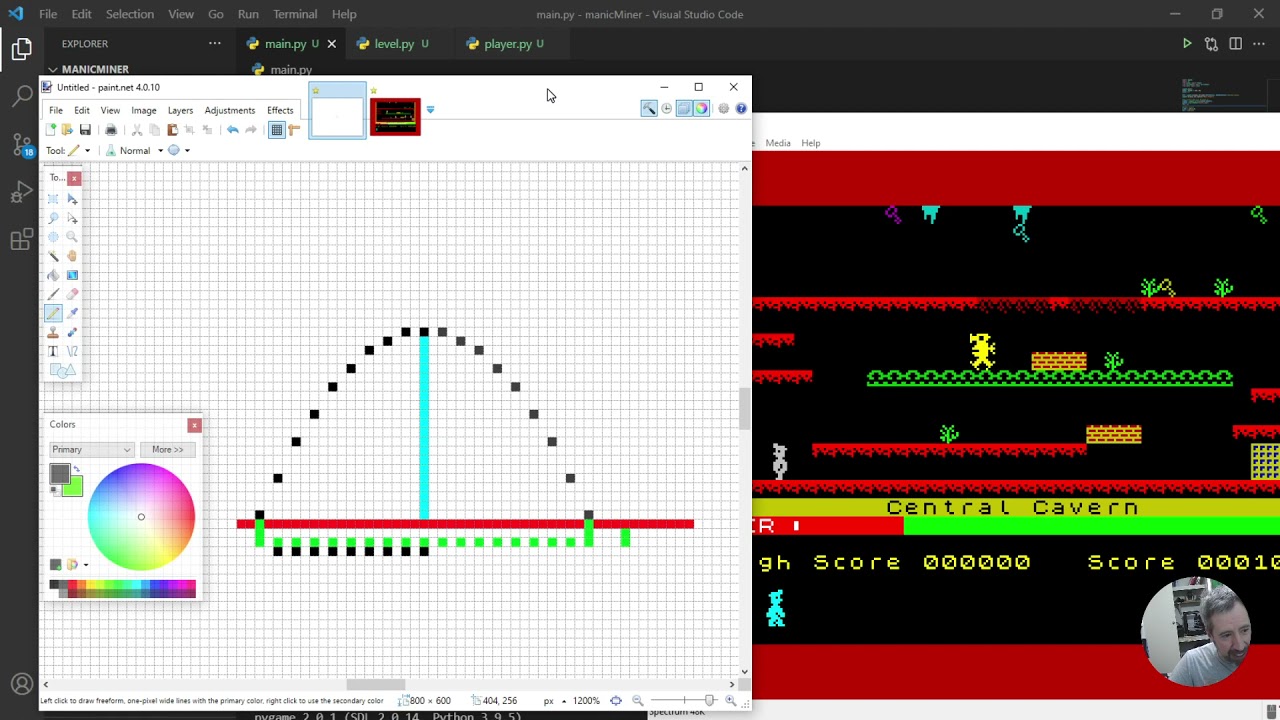The height and width of the screenshot is (720, 1280).
Task: Toggle rulers in paint.net toolbar
Action: [294, 130]
